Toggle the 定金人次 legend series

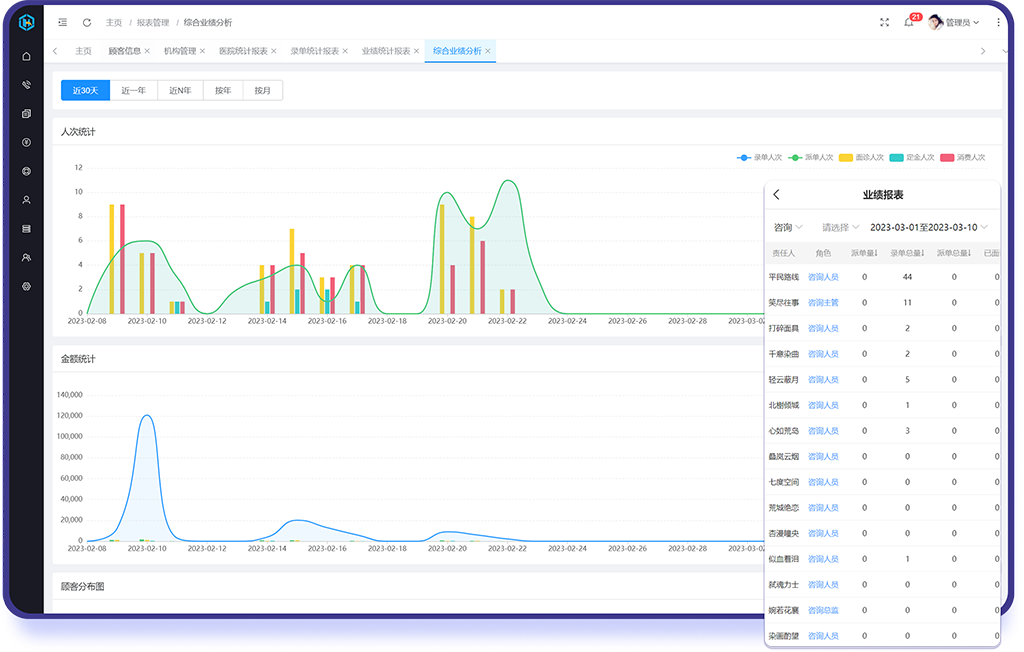click(912, 157)
